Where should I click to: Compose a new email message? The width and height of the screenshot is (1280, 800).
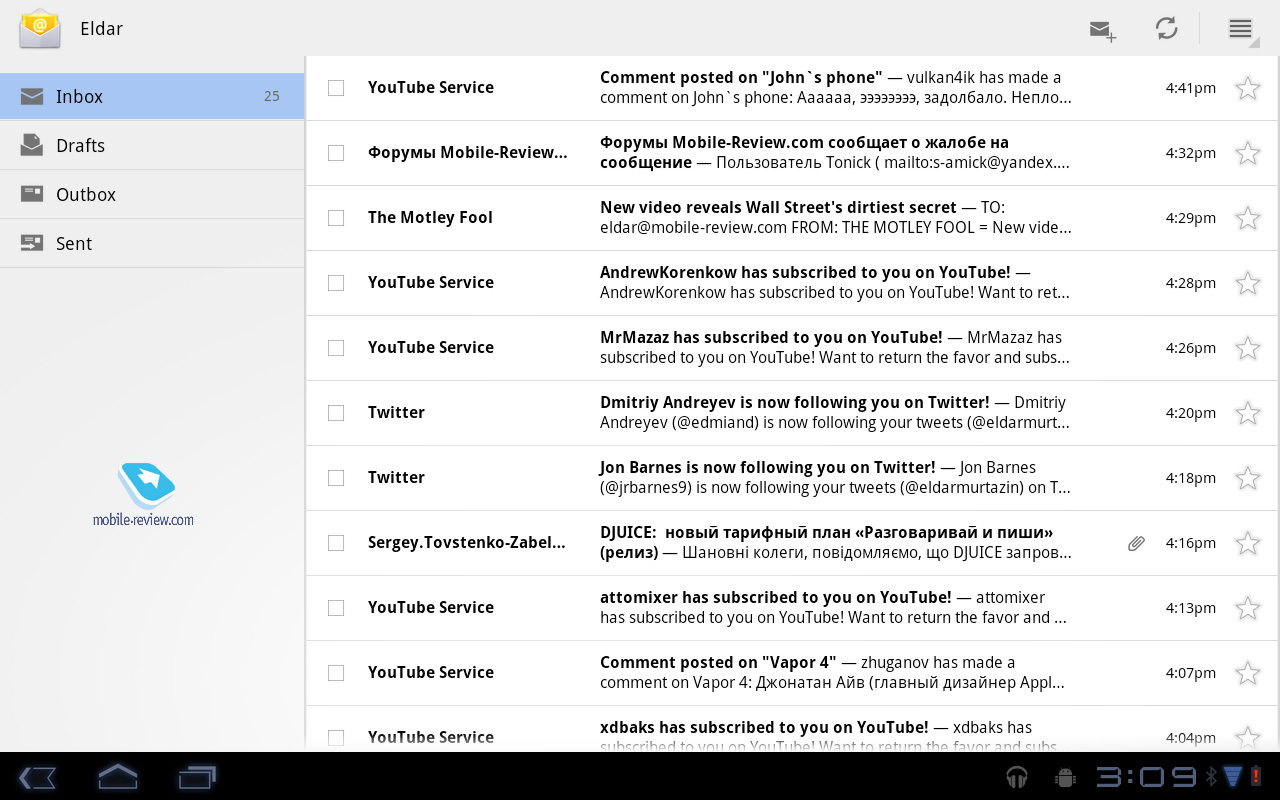1103,30
